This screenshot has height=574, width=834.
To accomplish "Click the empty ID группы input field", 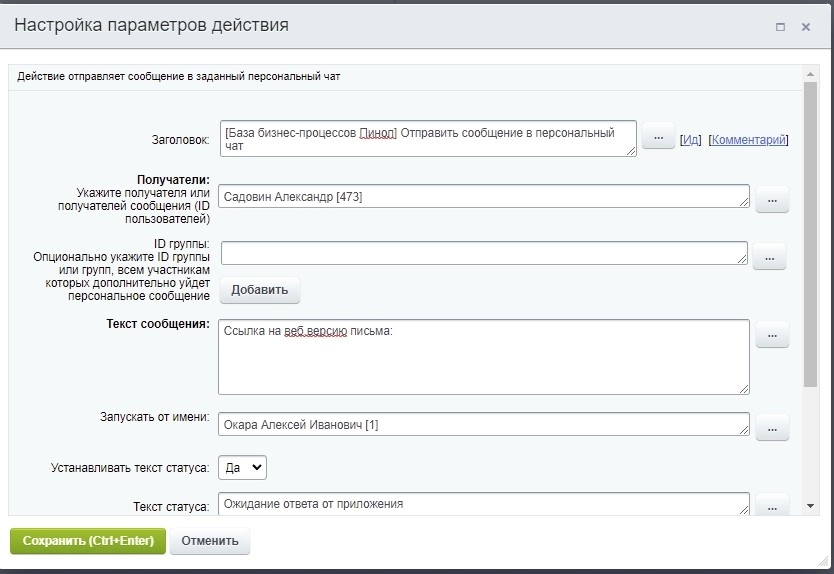I will (483, 254).
